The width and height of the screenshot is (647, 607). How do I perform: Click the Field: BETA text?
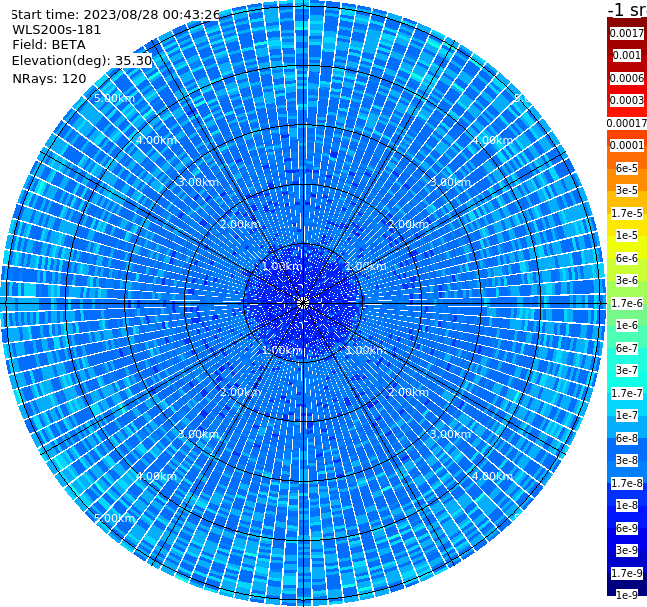49,45
